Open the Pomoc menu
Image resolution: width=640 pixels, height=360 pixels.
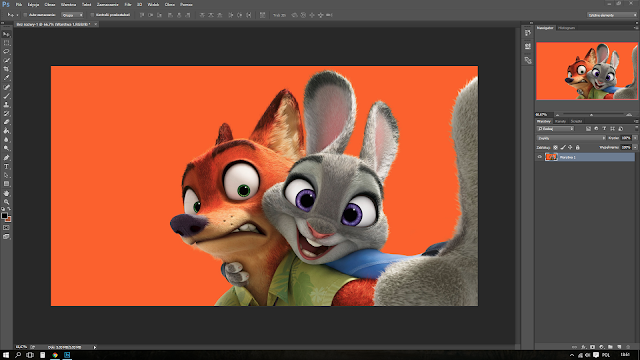click(186, 4)
